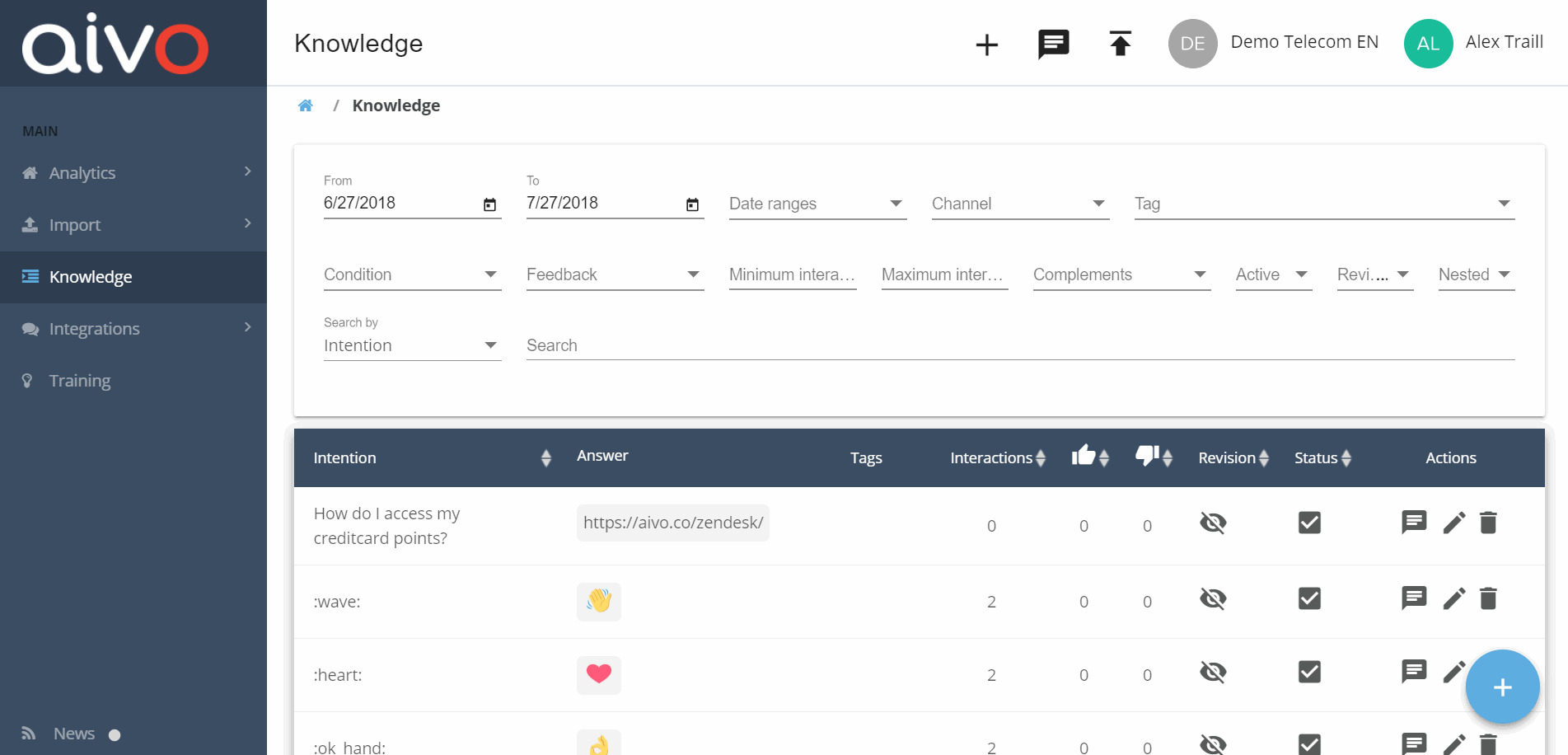Click the plus icon in top header
The image size is (1568, 755).
(986, 45)
